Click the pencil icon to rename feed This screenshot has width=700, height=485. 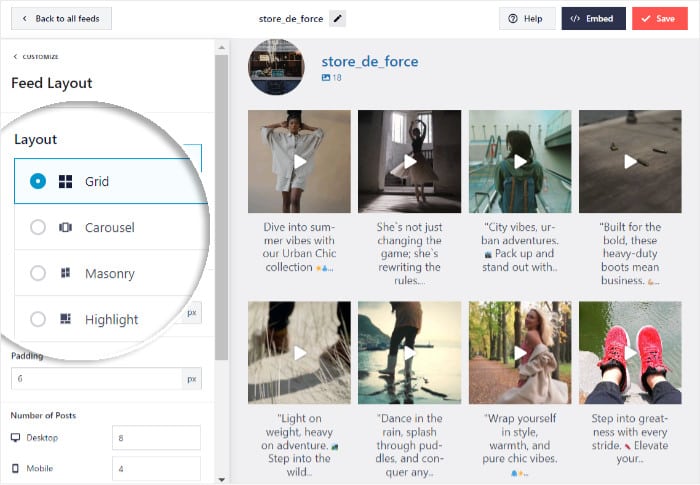tap(338, 19)
